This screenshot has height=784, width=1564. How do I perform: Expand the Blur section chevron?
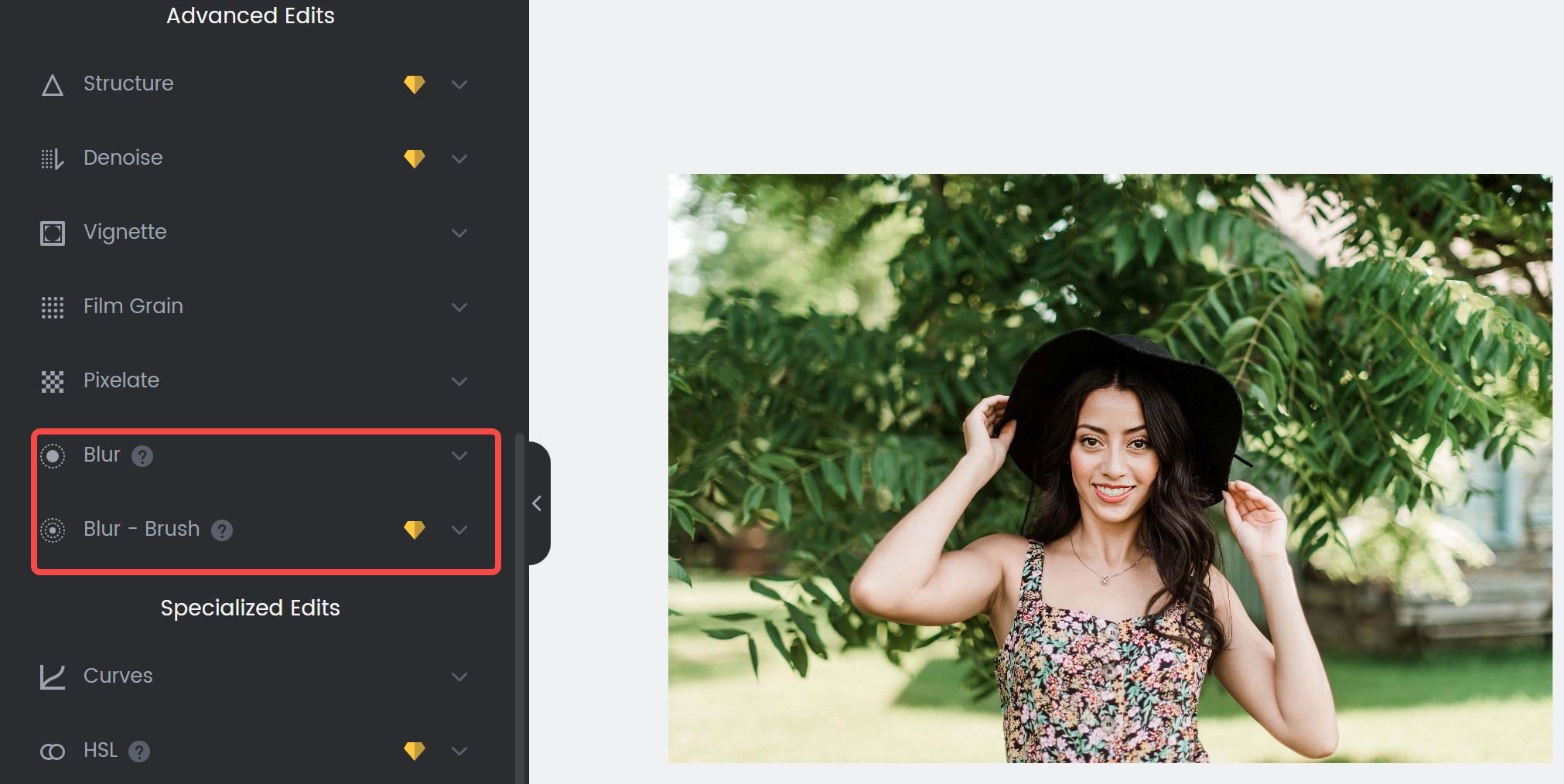(459, 455)
